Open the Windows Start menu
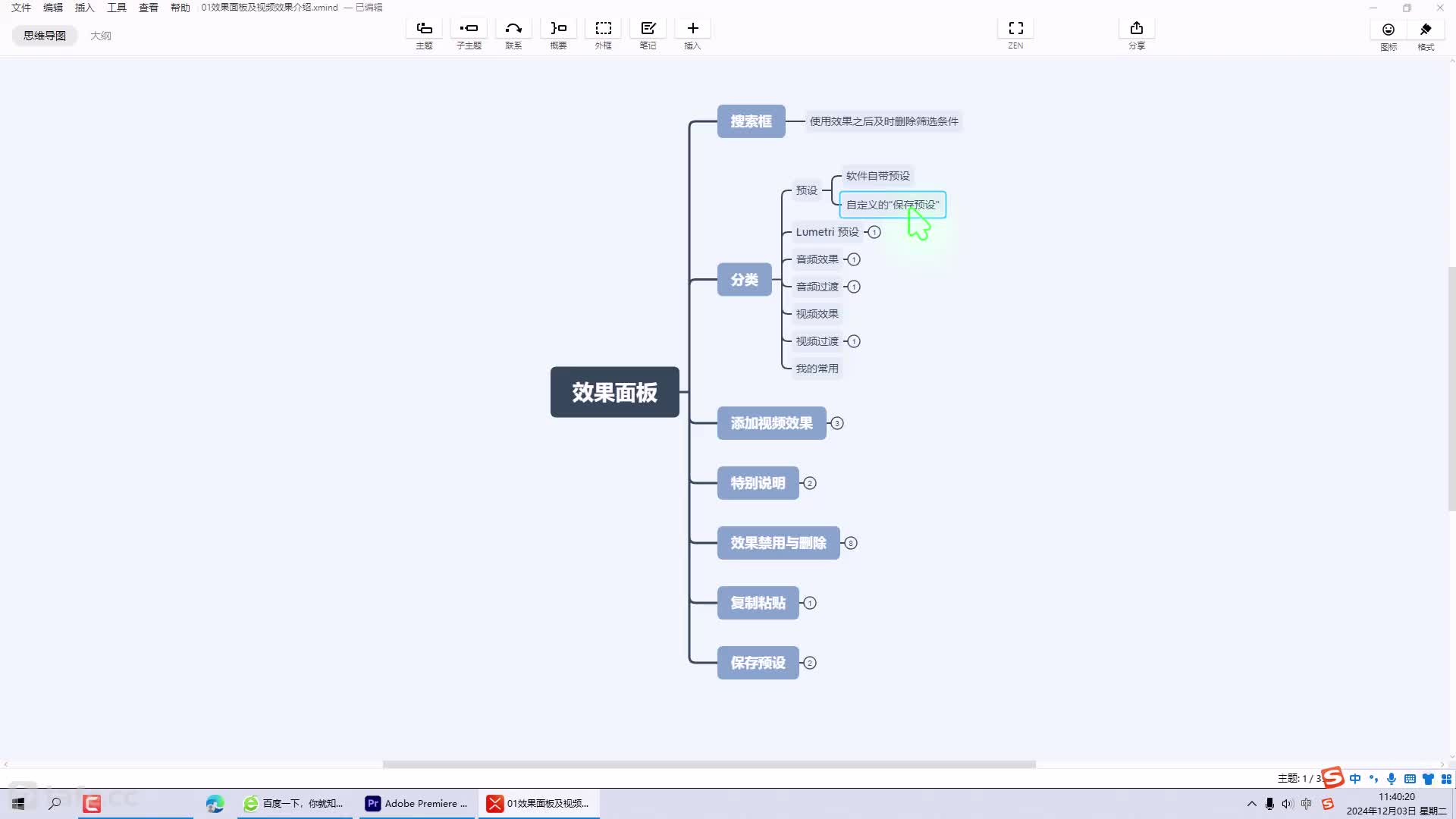The image size is (1456, 819). pos(18,804)
